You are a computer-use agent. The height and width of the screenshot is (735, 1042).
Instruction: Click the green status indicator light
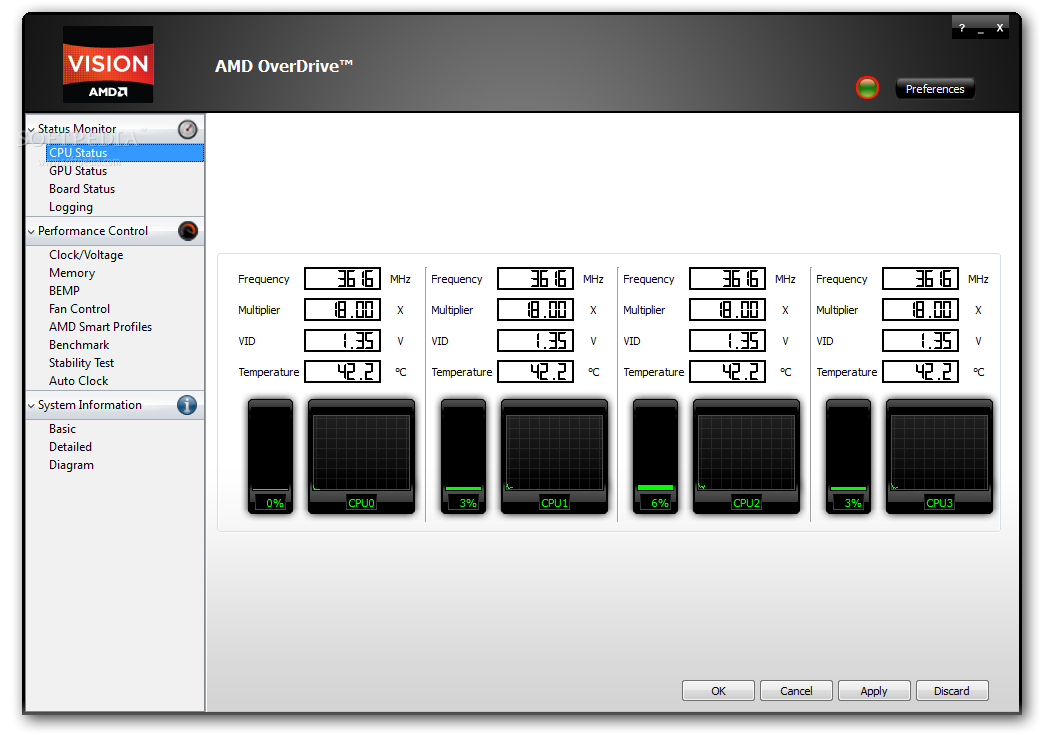tap(867, 88)
